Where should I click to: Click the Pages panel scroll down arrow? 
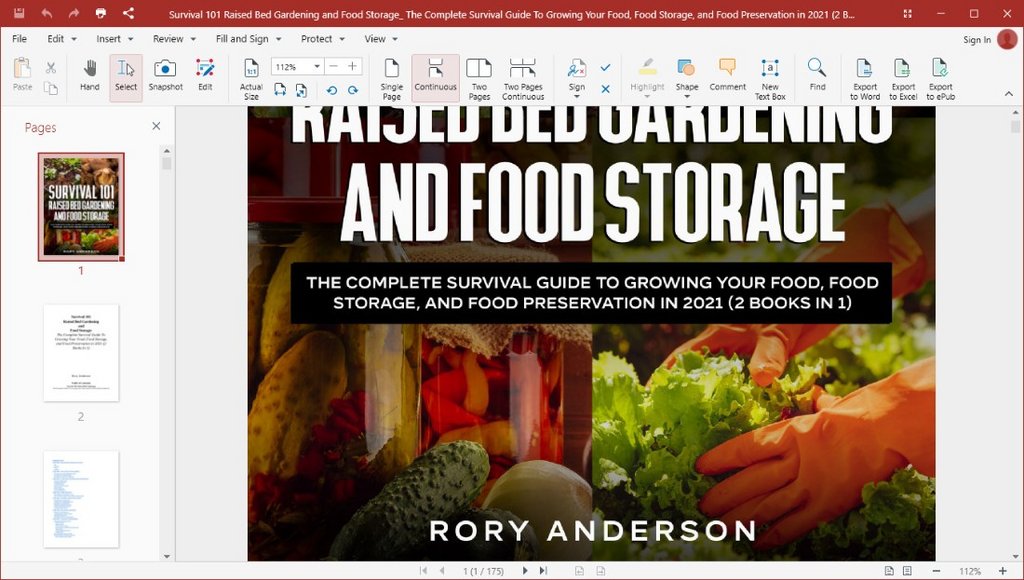[167, 556]
